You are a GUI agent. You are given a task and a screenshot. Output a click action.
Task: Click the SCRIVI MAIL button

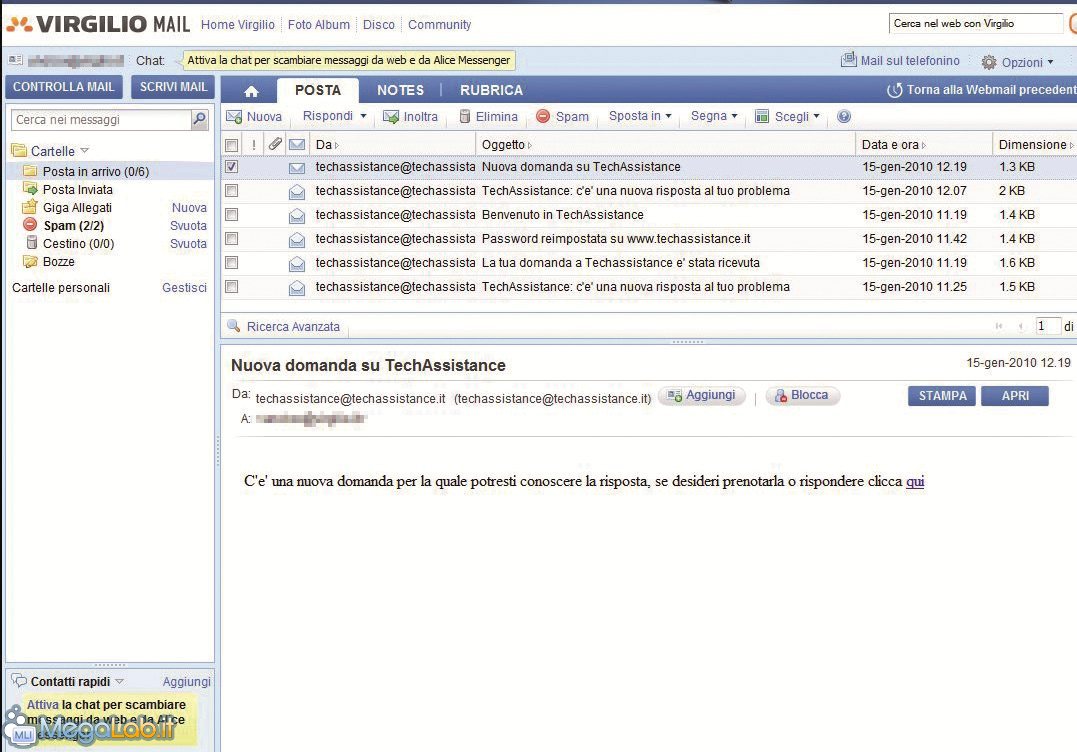tap(173, 87)
